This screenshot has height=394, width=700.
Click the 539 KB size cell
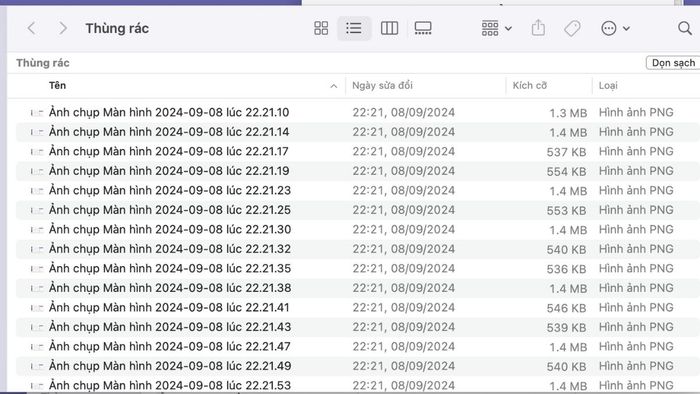[x=566, y=328]
